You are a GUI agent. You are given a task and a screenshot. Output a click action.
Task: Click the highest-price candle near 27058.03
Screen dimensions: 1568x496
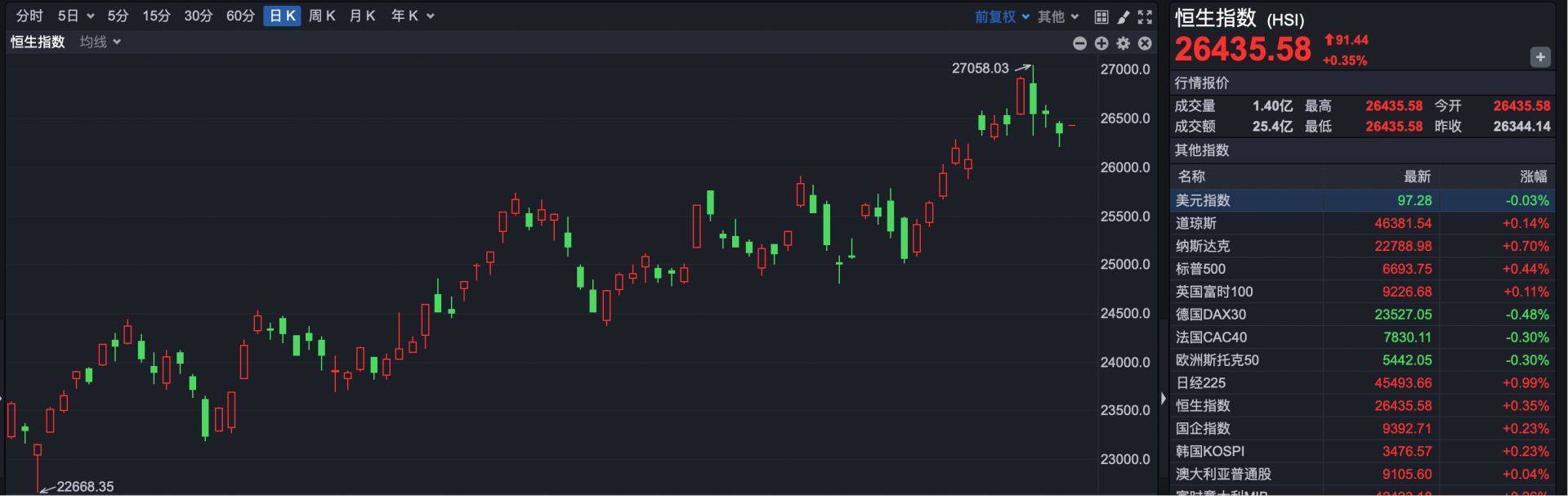click(x=1034, y=98)
